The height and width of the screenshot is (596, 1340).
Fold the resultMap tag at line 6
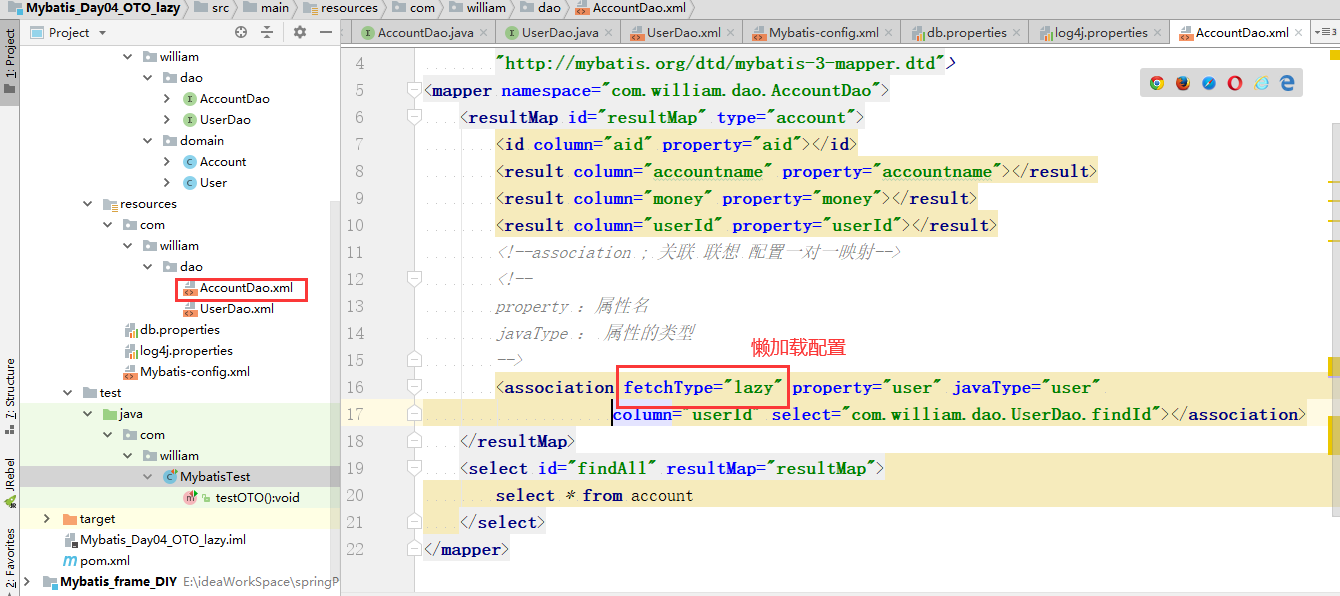click(x=416, y=118)
